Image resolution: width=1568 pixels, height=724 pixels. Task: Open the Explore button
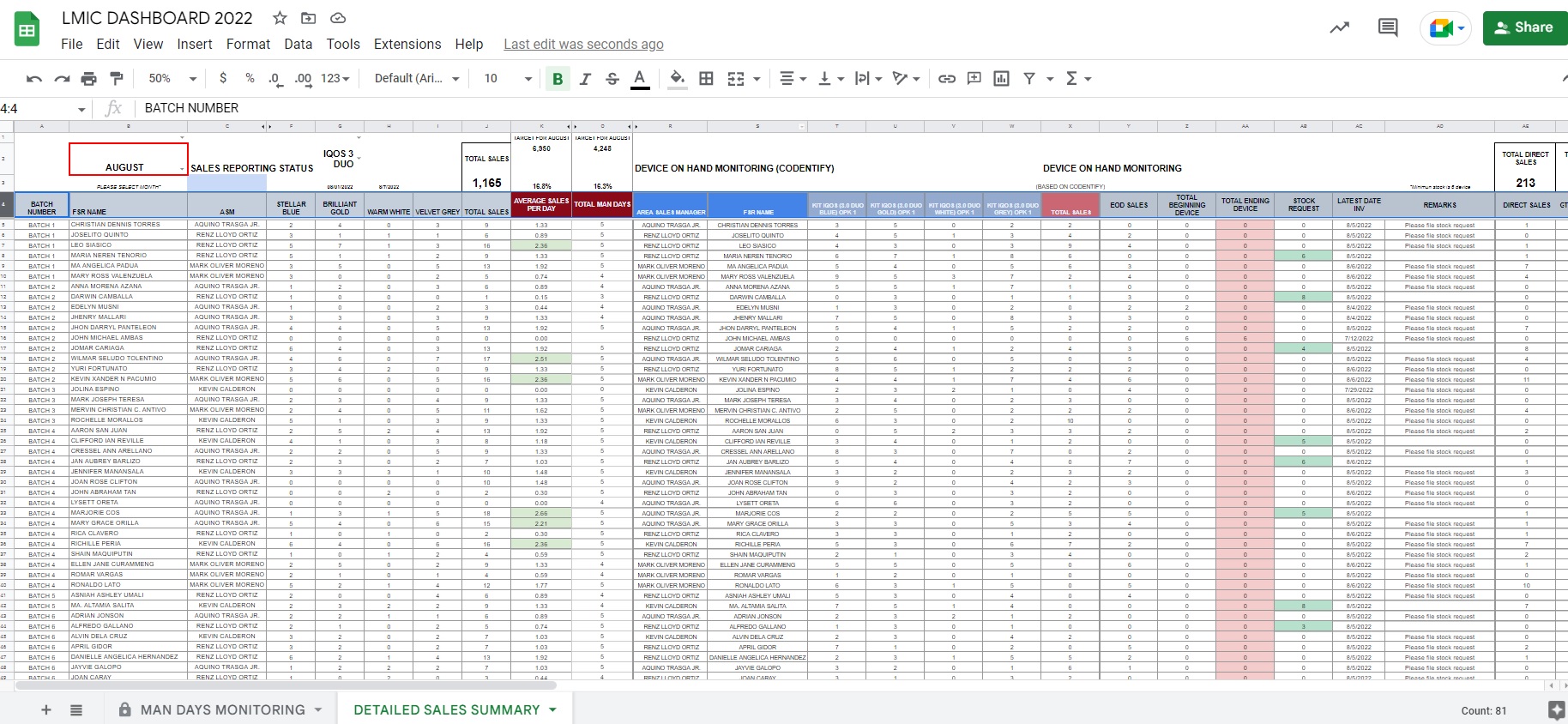pos(1557,709)
